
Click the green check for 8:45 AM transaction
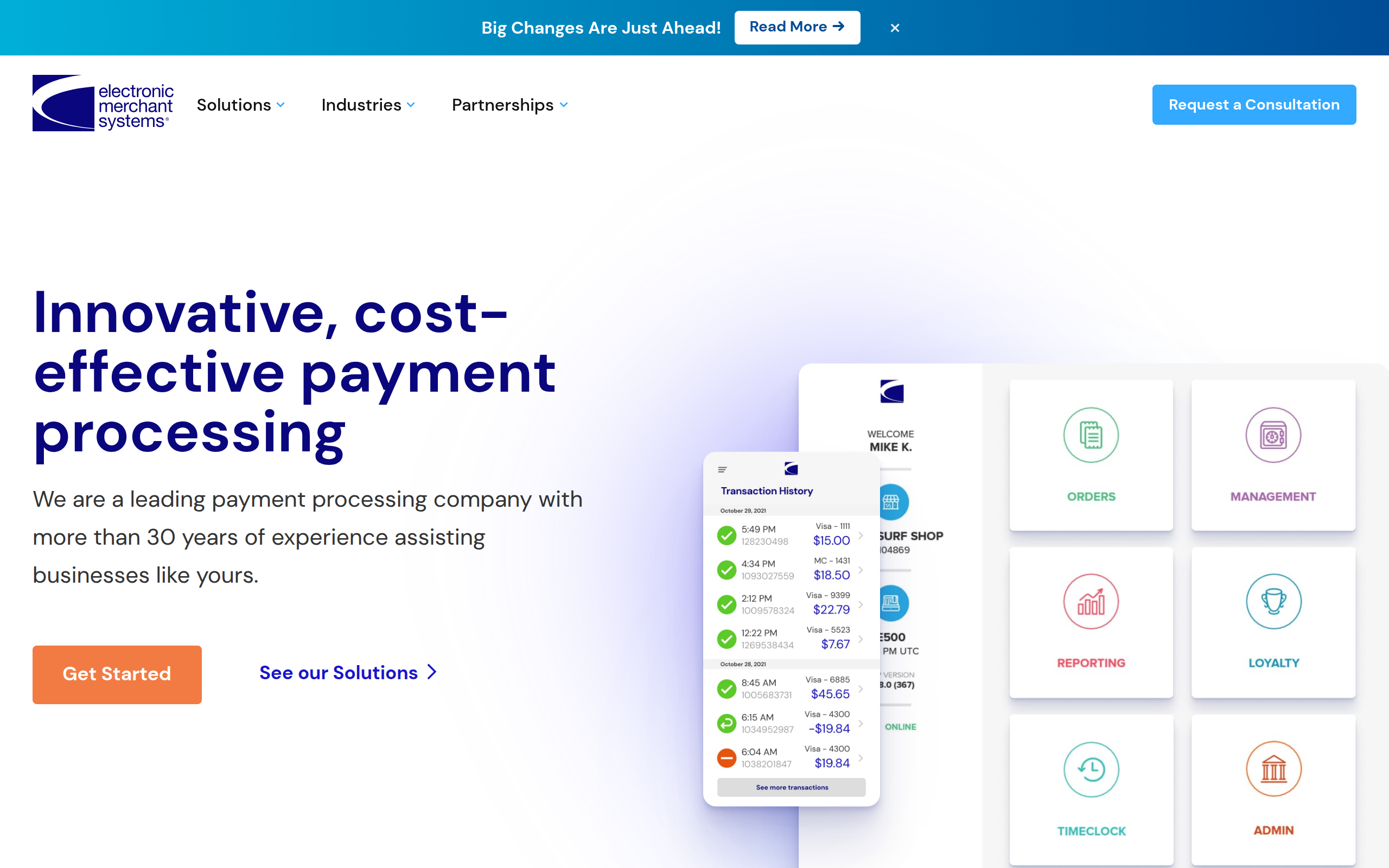(x=727, y=688)
